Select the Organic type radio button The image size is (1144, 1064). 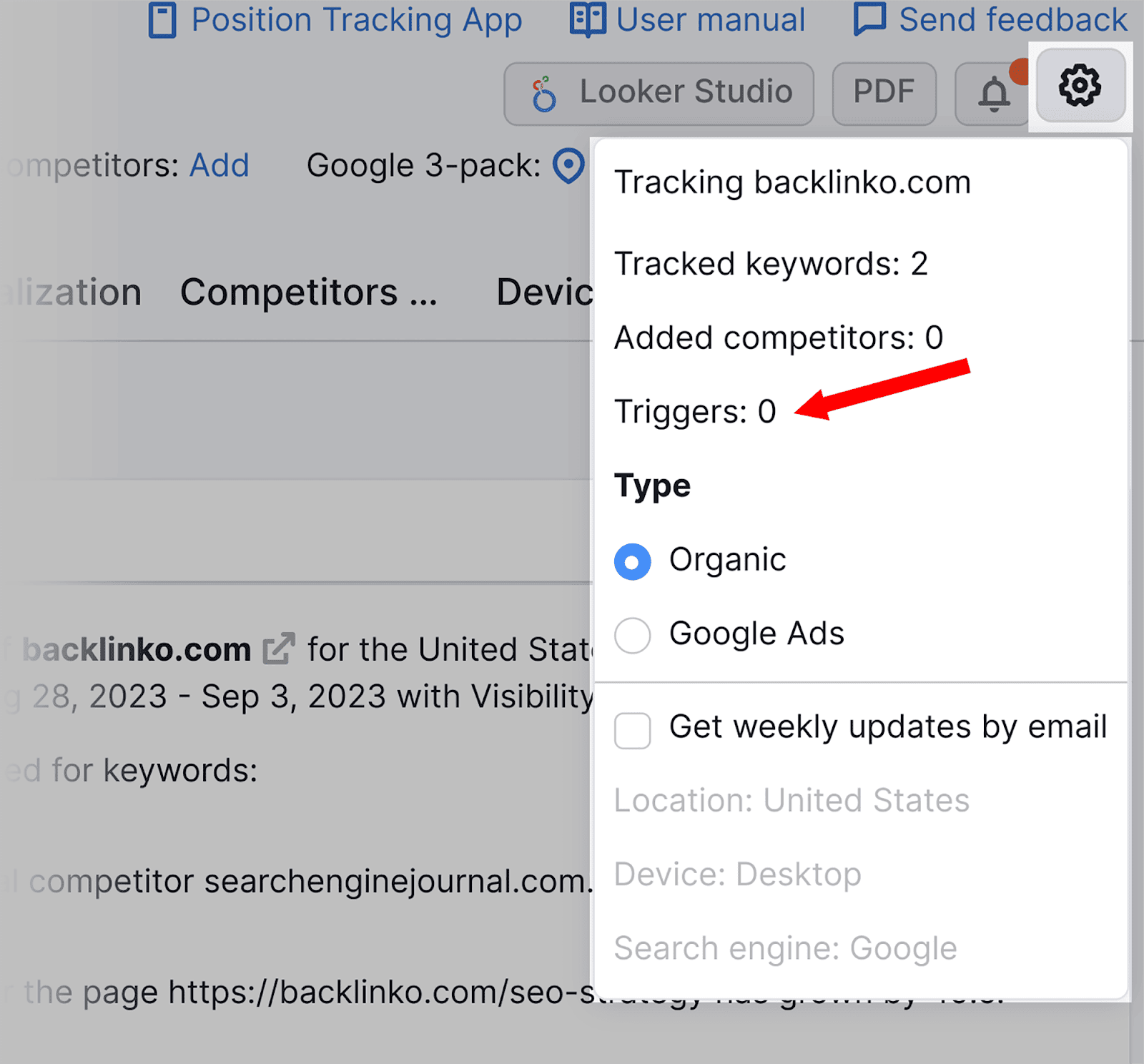[x=632, y=561]
